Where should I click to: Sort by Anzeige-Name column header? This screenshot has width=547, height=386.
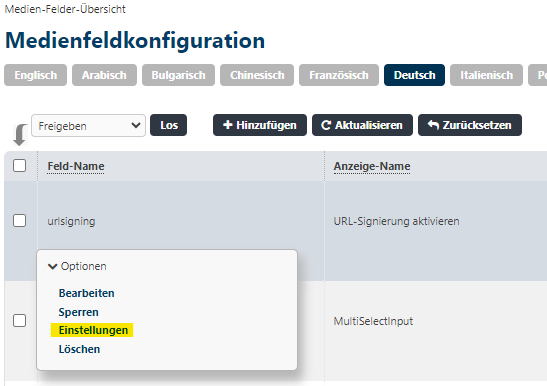coord(372,166)
